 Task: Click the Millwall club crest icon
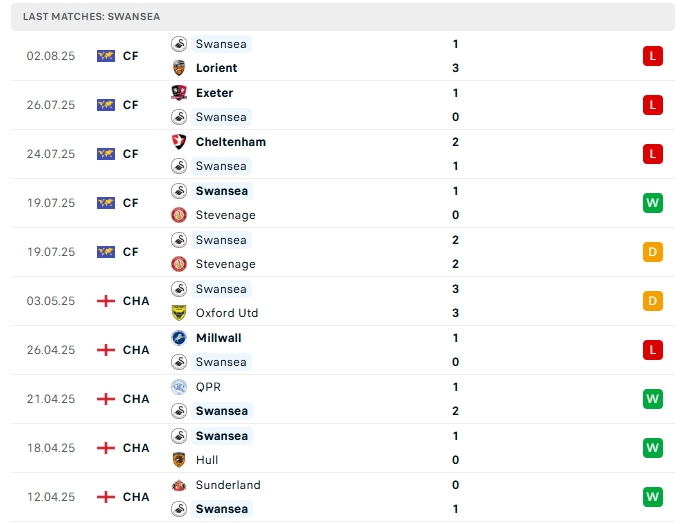179,338
